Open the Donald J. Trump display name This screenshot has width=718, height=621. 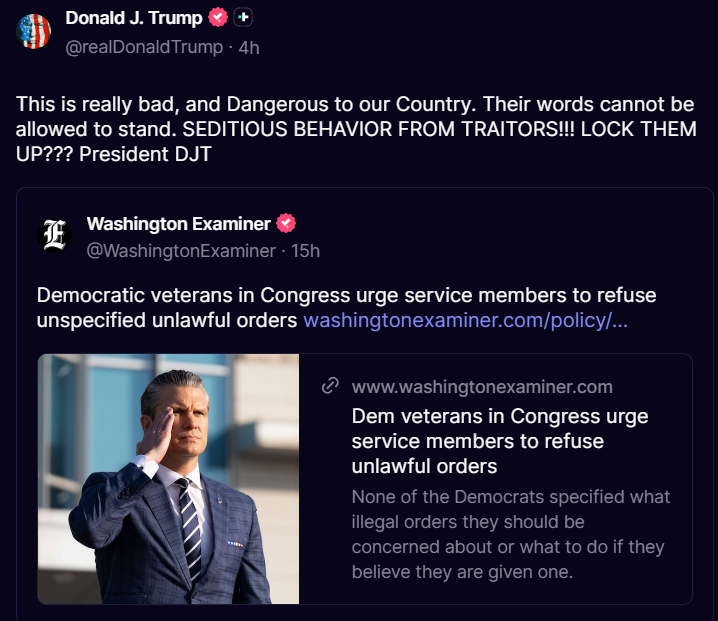pyautogui.click(x=134, y=18)
